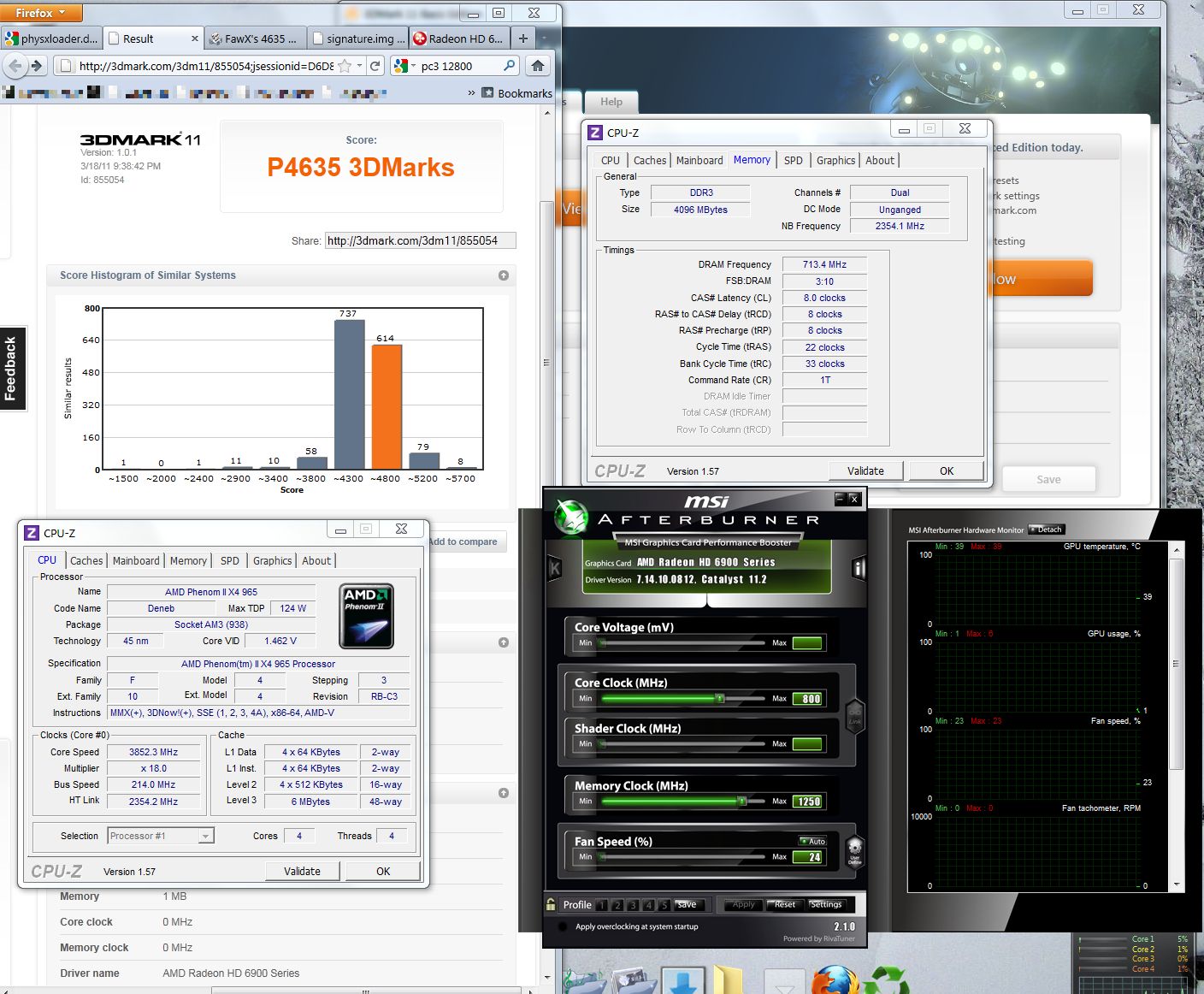Open a new tab with the plus button
Screen dimensions: 1204x994
[x=523, y=38]
